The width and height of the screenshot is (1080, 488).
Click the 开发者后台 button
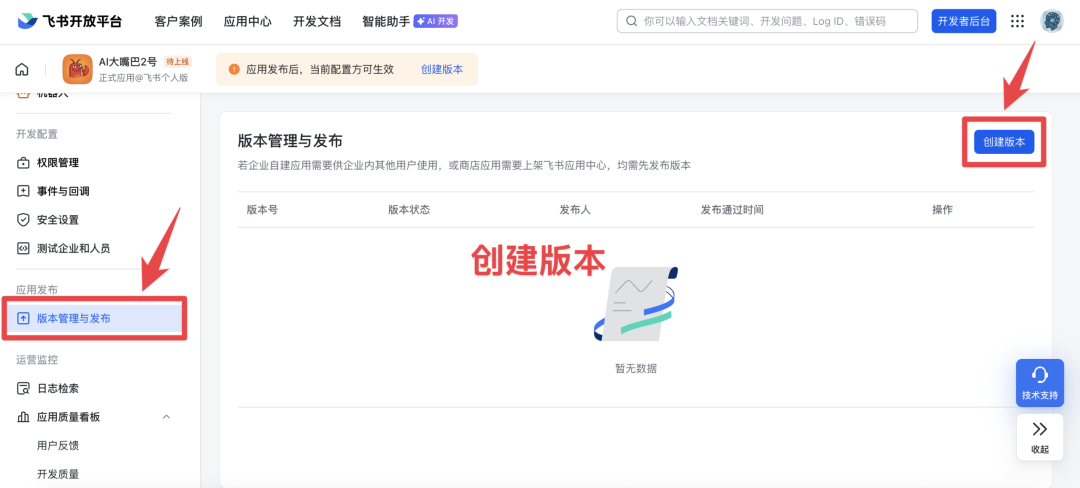pyautogui.click(x=963, y=21)
